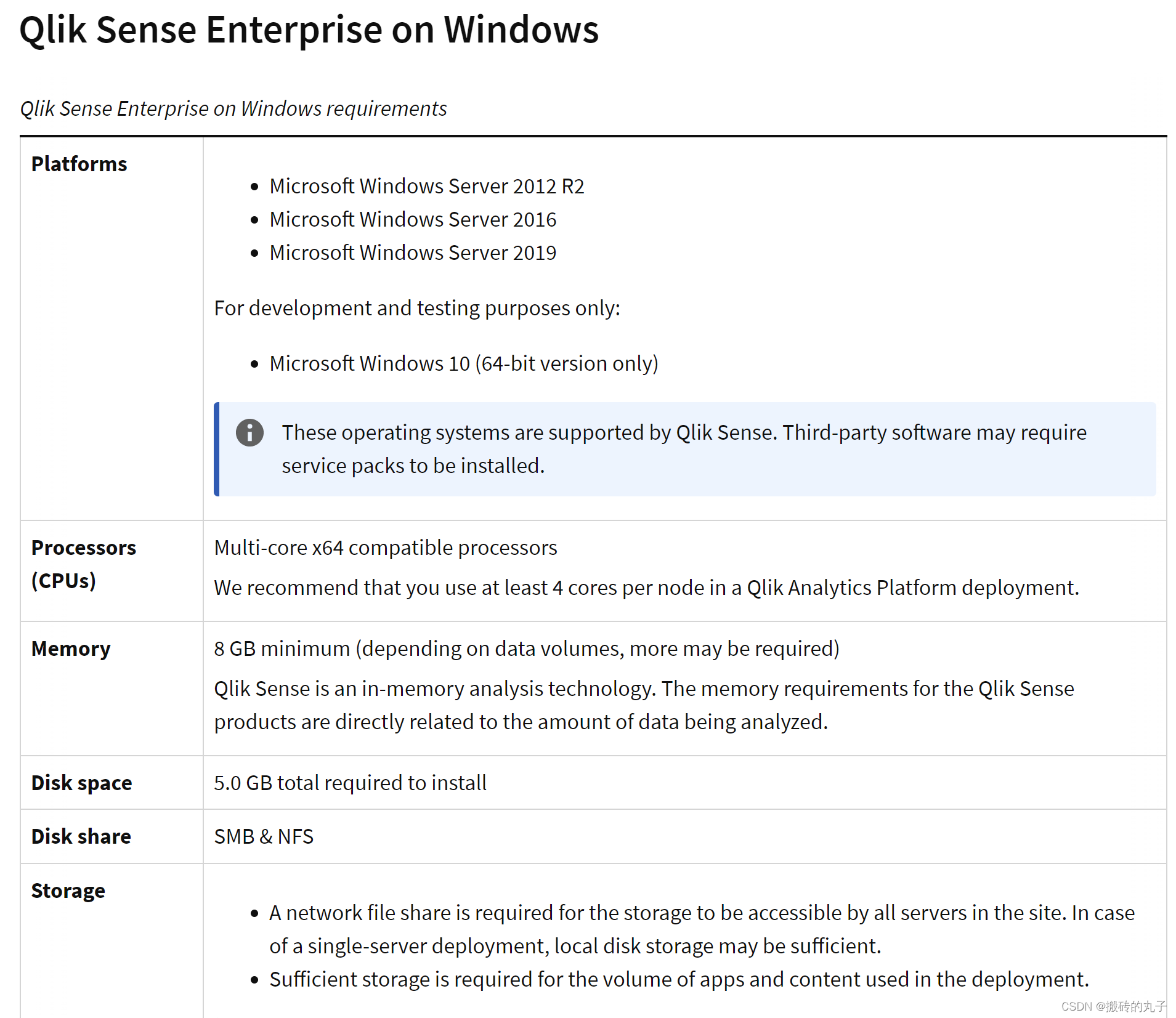Screen dimensions: 1176x1018
Task: Click the development and testing purposes line
Action: tap(417, 308)
